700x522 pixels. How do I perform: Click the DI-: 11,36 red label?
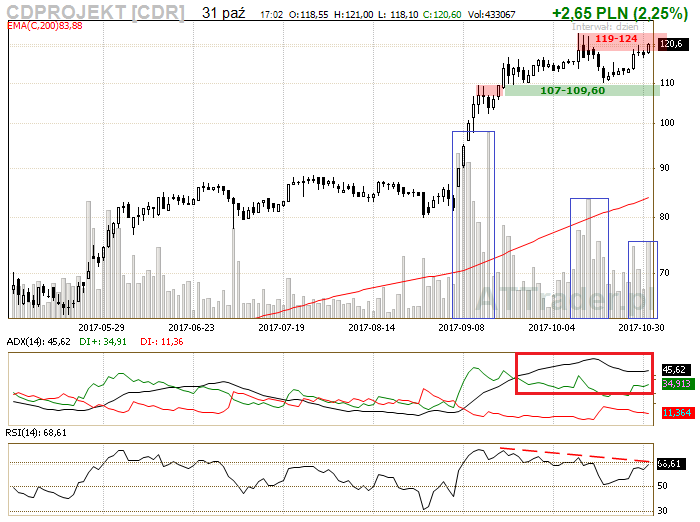click(162, 342)
